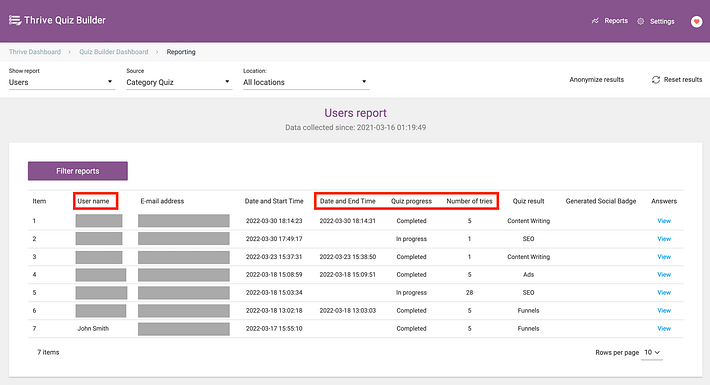Click the 28 tries value
The width and height of the screenshot is (710, 385).
tap(469, 293)
